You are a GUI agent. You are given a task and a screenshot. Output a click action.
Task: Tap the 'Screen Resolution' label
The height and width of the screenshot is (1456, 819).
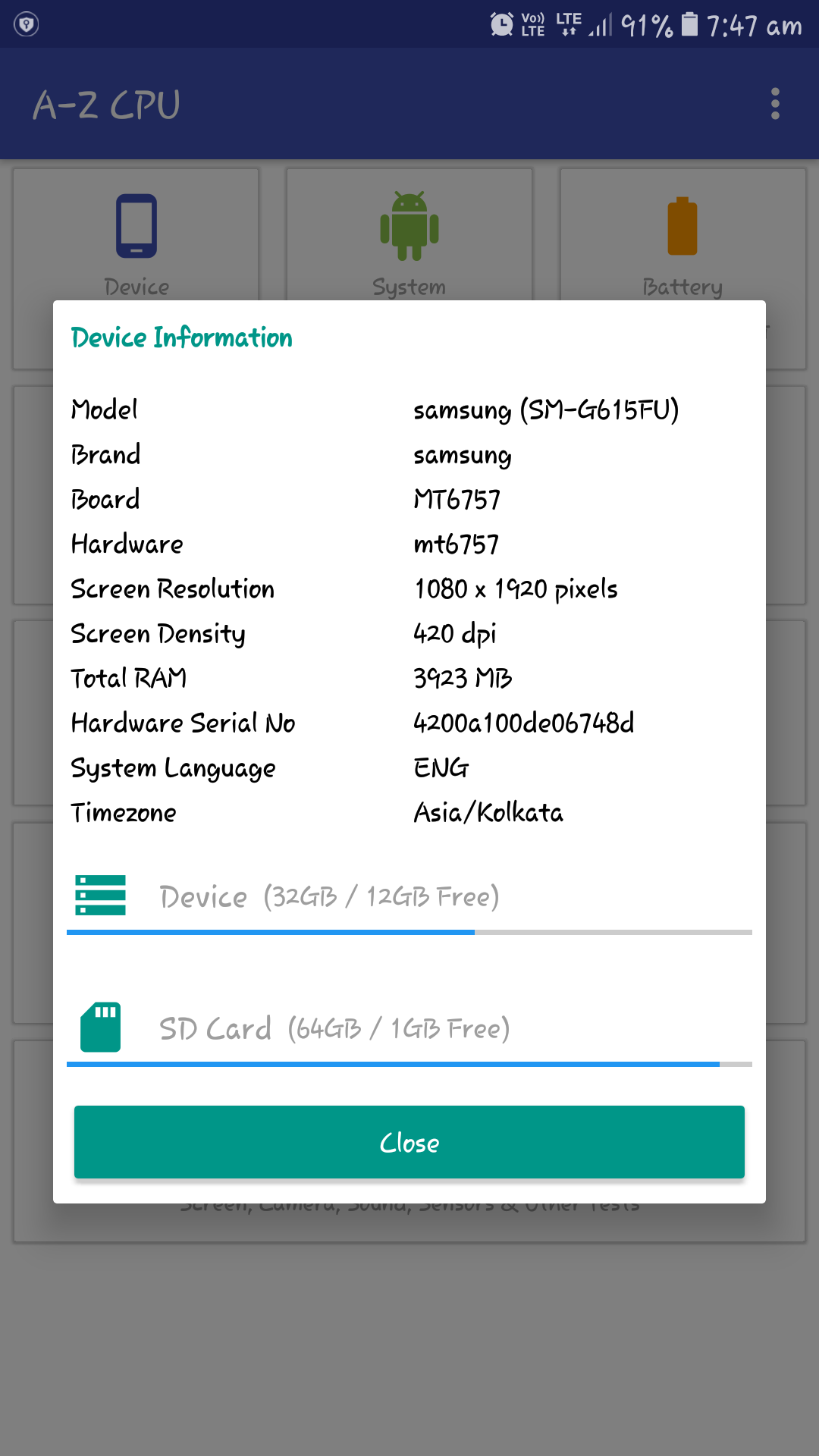pyautogui.click(x=173, y=589)
